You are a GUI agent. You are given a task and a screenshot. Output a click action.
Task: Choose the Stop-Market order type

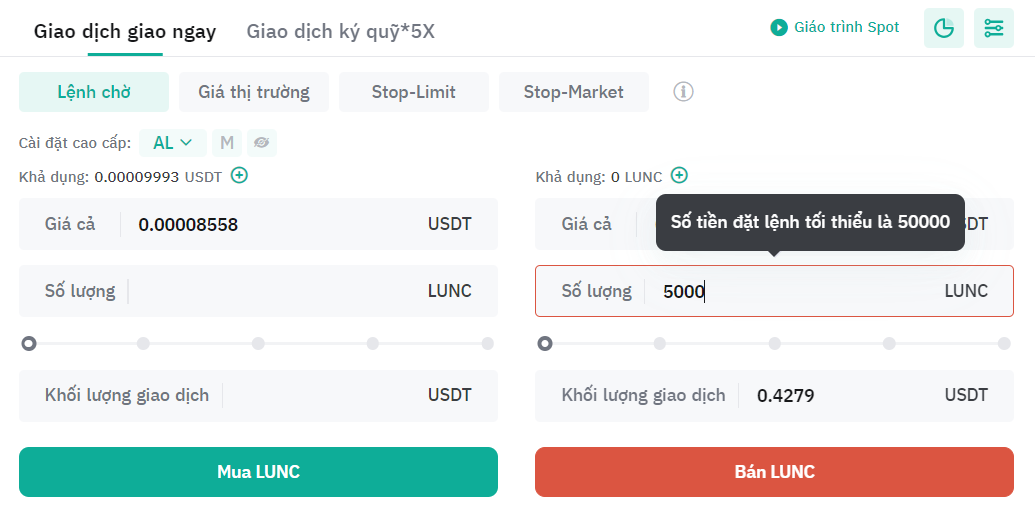click(574, 92)
